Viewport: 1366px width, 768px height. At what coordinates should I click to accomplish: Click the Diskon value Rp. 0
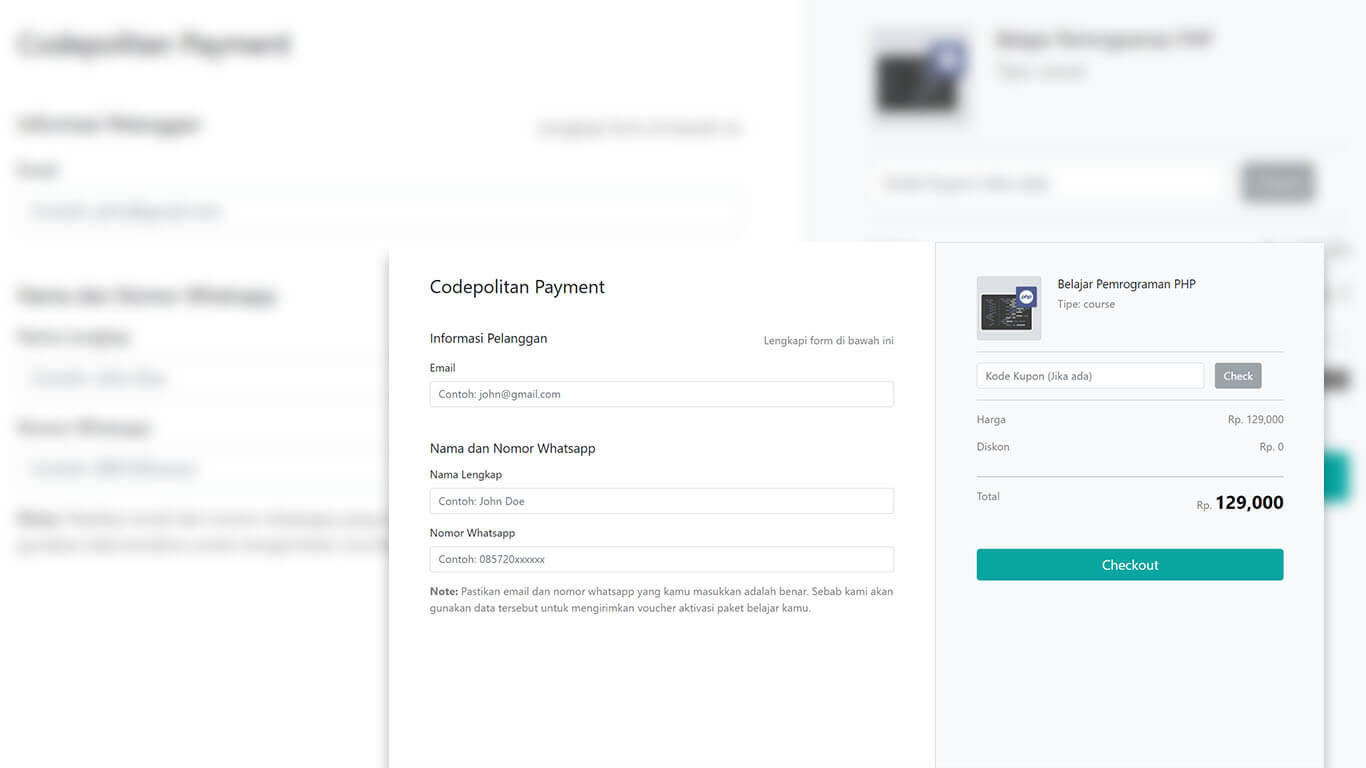click(x=1271, y=447)
